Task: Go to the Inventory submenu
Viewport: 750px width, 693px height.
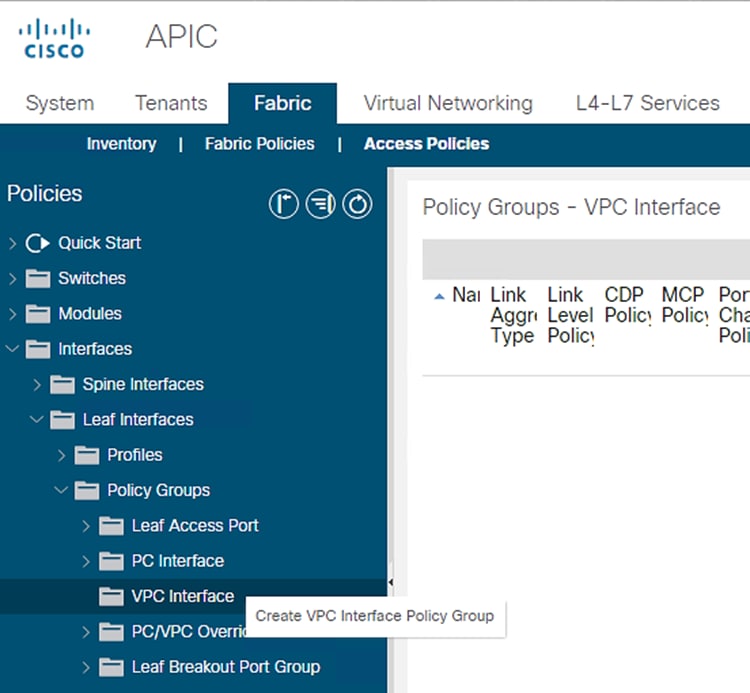Action: click(x=121, y=144)
